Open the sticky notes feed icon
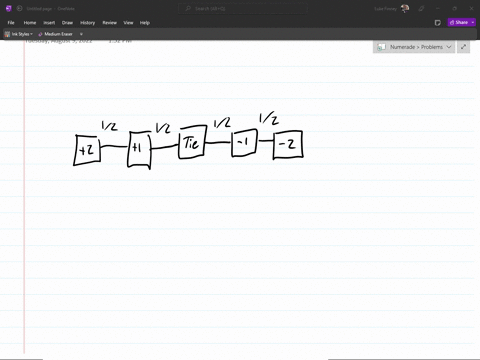 tap(438, 23)
